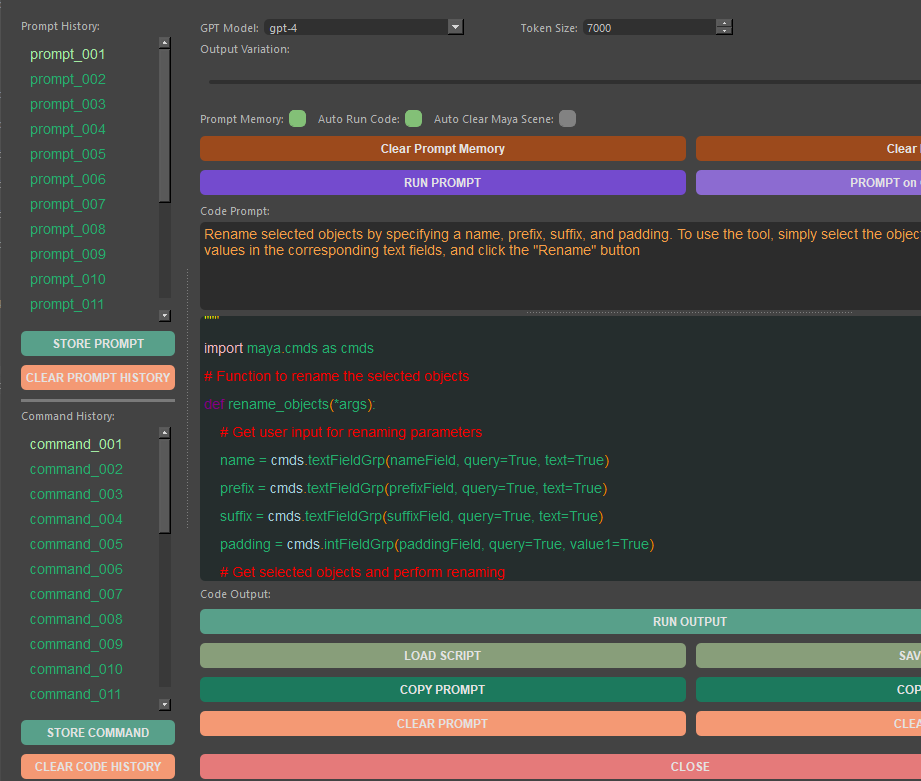This screenshot has width=921, height=781.
Task: Open the GPT Model dropdown arrow
Action: click(455, 27)
